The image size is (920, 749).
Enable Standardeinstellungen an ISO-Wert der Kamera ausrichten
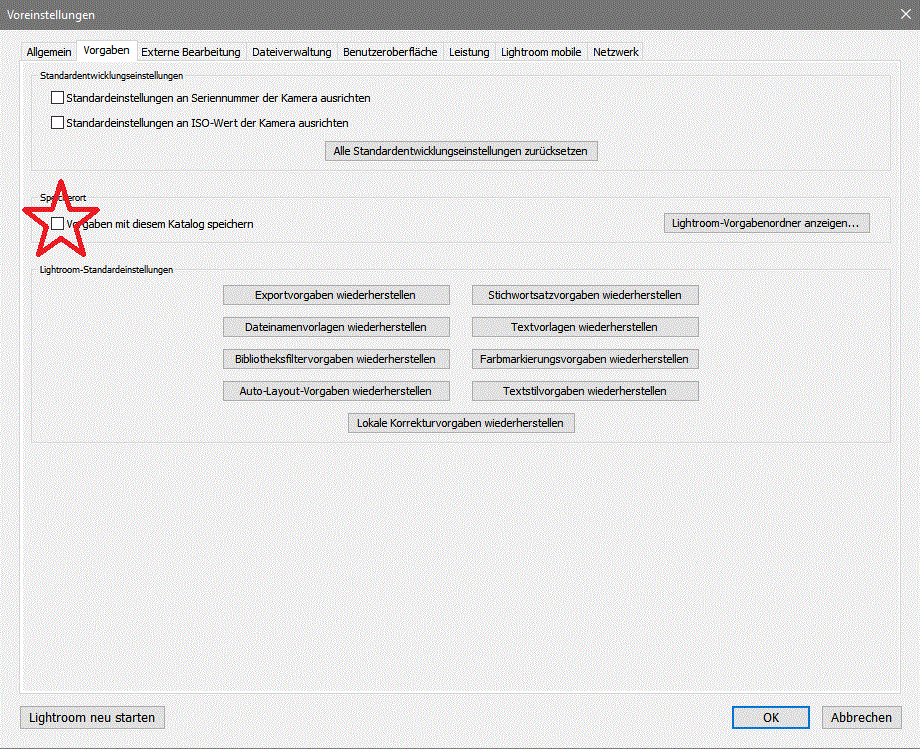pos(57,123)
